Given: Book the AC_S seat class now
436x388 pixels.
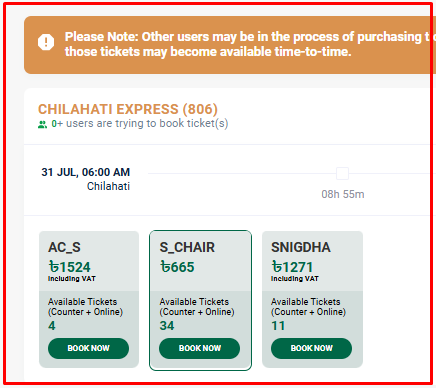Looking at the screenshot, I should 88,348.
